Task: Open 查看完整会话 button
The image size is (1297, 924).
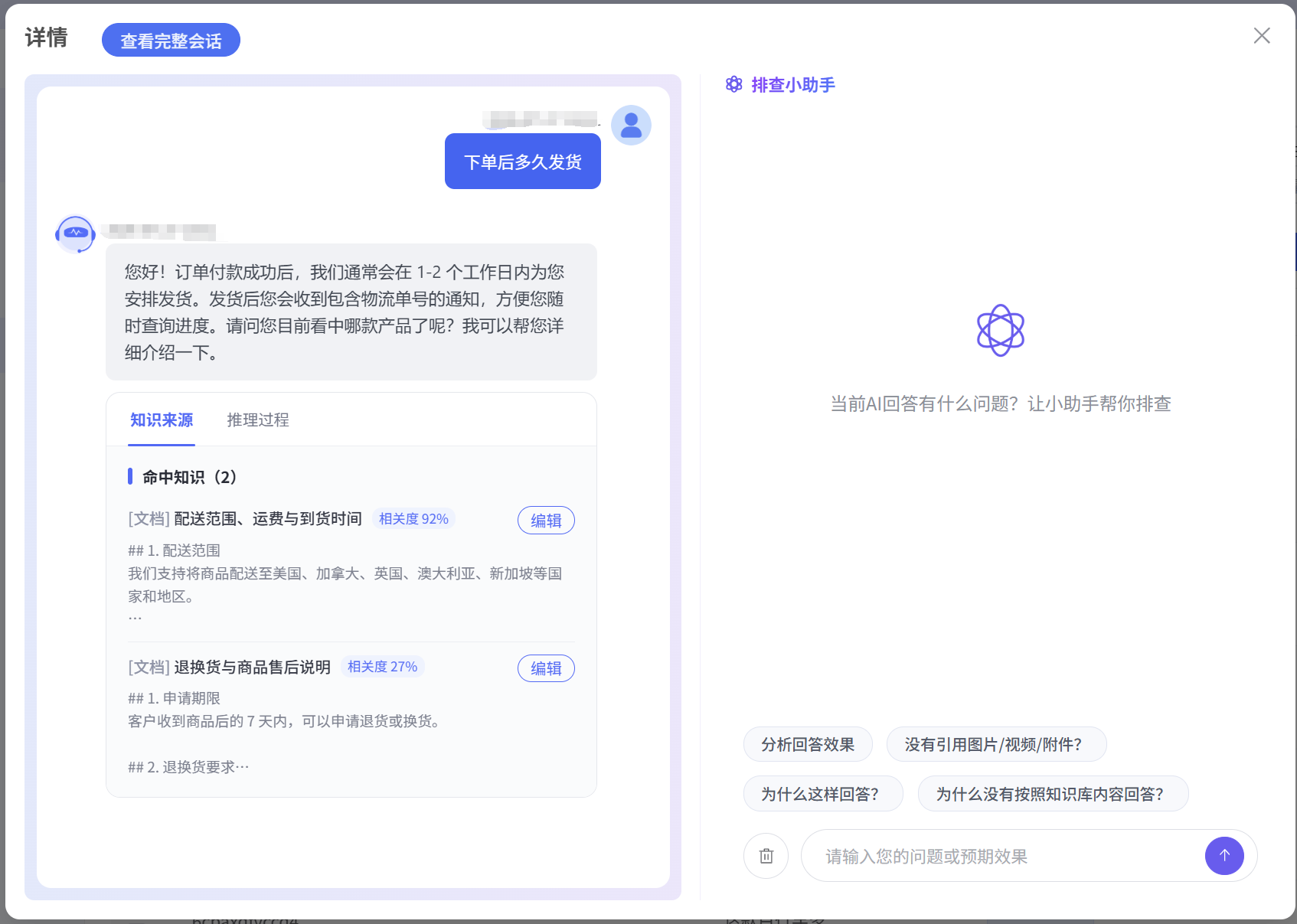Action: point(171,41)
